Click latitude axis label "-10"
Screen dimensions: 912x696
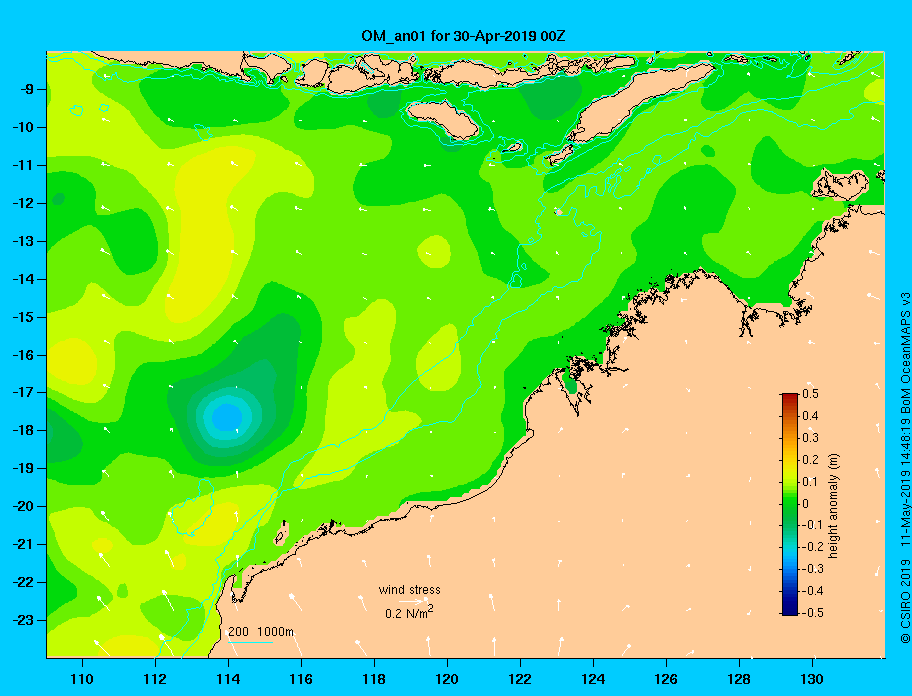tap(23, 127)
